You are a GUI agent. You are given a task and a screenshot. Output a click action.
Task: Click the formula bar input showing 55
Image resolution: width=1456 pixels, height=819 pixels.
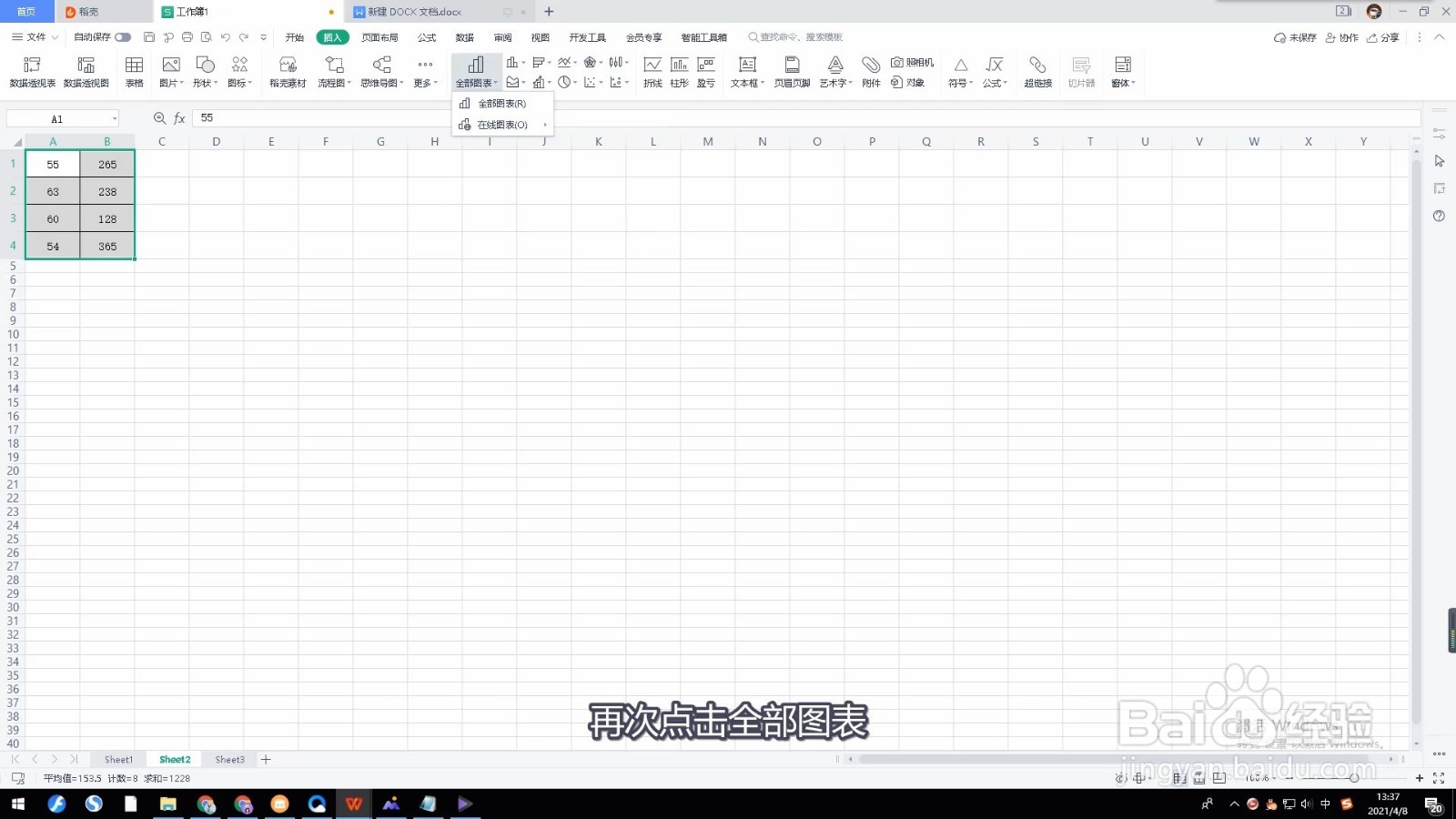[x=805, y=118]
